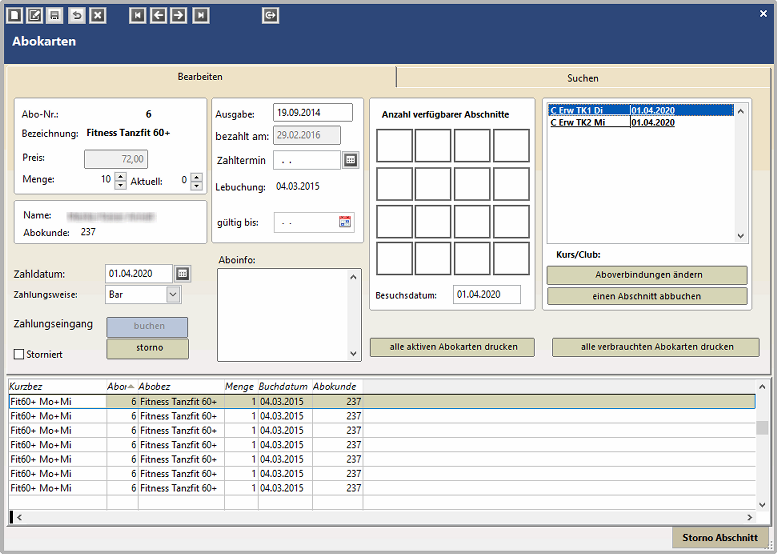Image resolution: width=777 pixels, height=554 pixels.
Task: Click the Storno Abschnitt button
Action: click(x=720, y=538)
